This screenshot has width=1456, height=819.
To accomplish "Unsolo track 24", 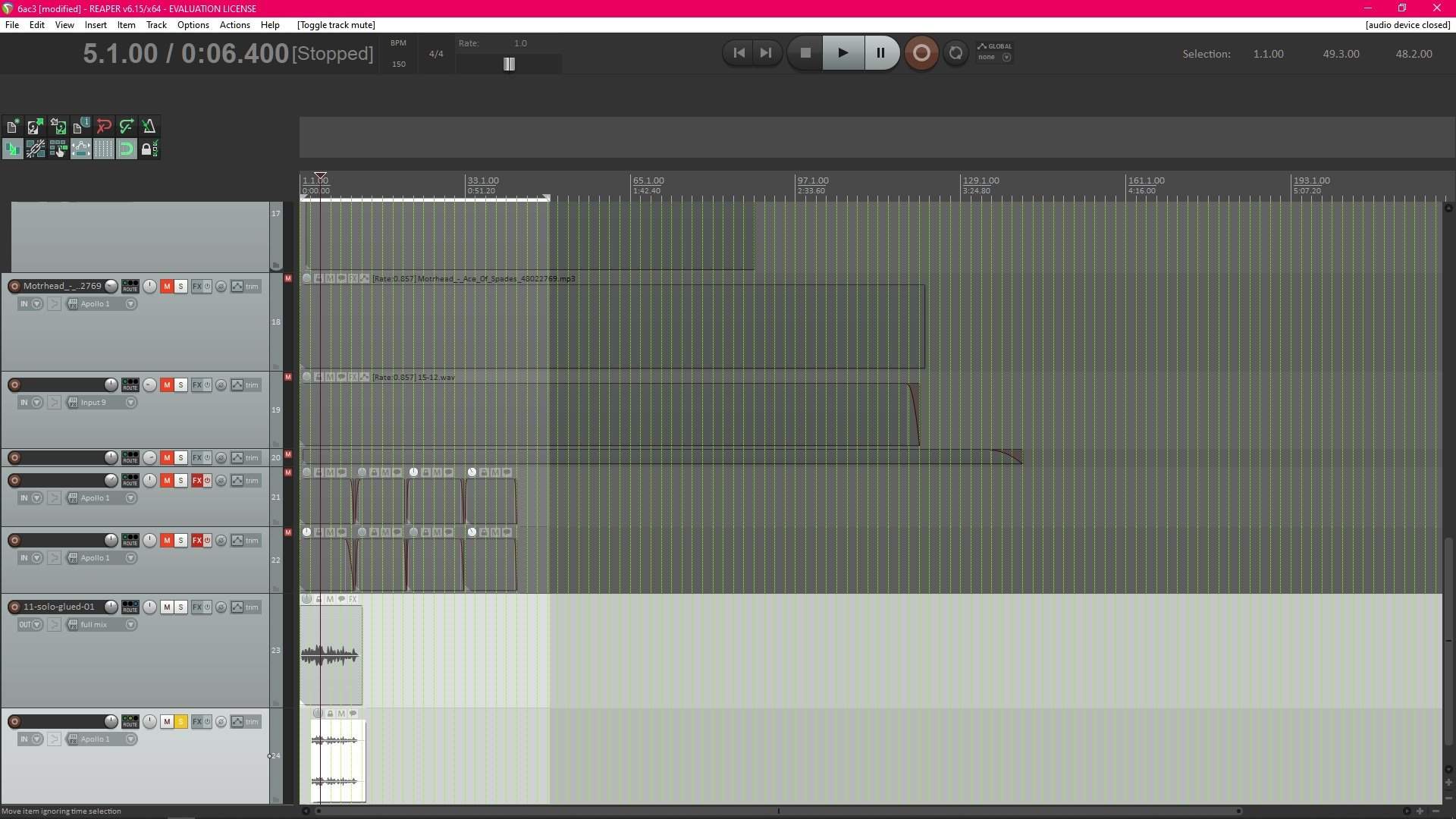I will [180, 722].
